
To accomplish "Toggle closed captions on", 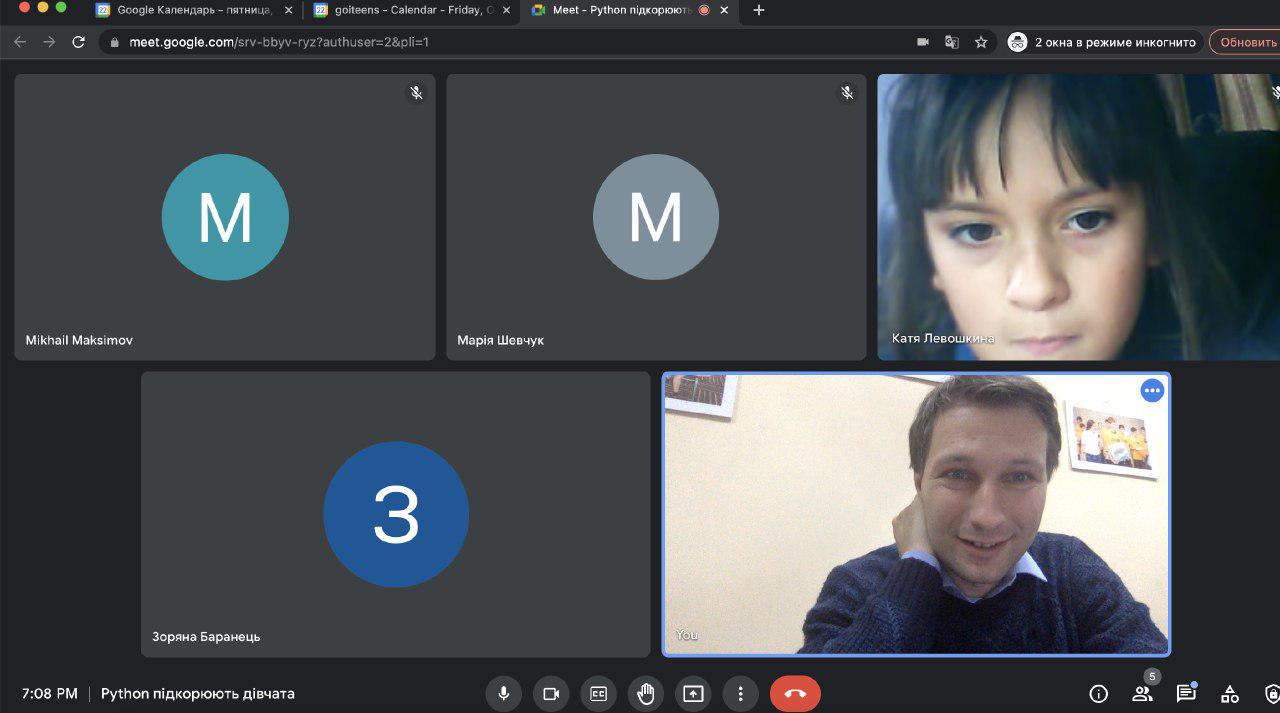I will [x=598, y=694].
